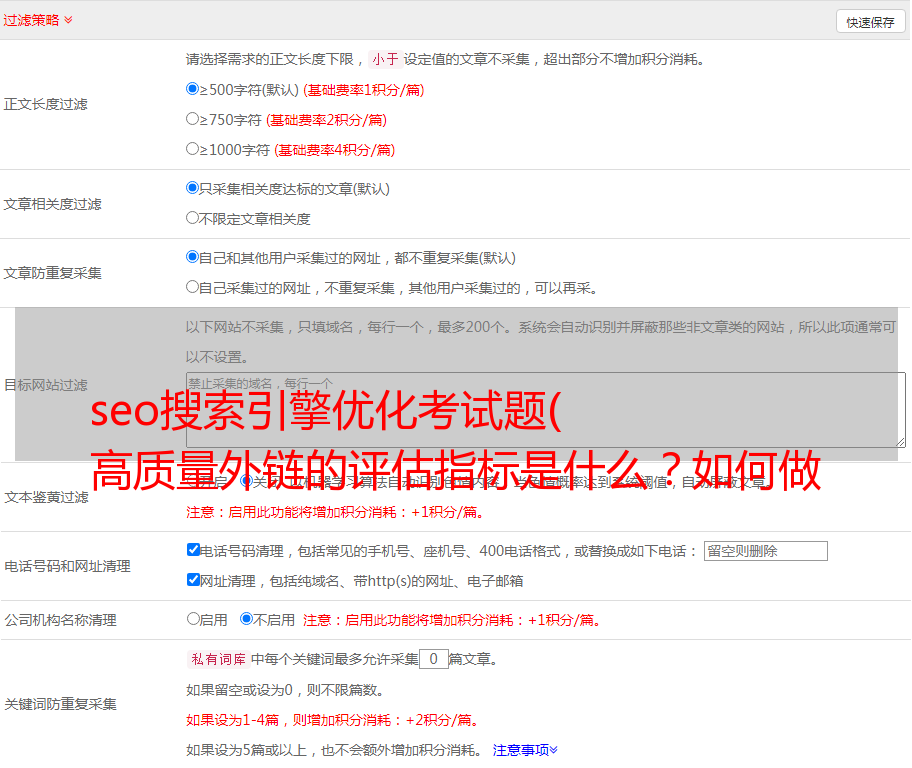912x768 pixels.
Task: Click the 文本鉴黄过滤 row label
Action: (47, 497)
